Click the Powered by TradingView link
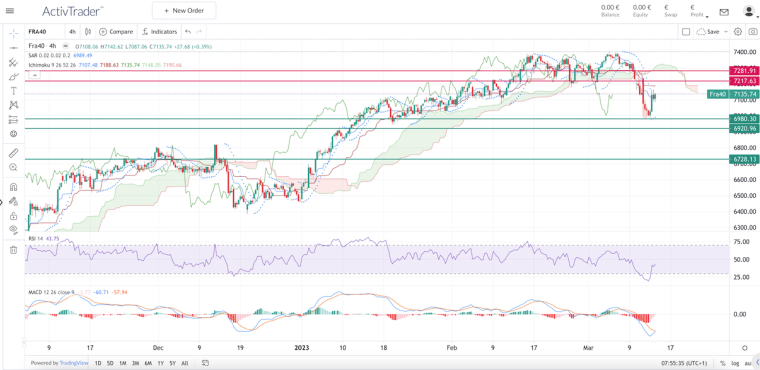This screenshot has height=370, width=760. pos(59,363)
